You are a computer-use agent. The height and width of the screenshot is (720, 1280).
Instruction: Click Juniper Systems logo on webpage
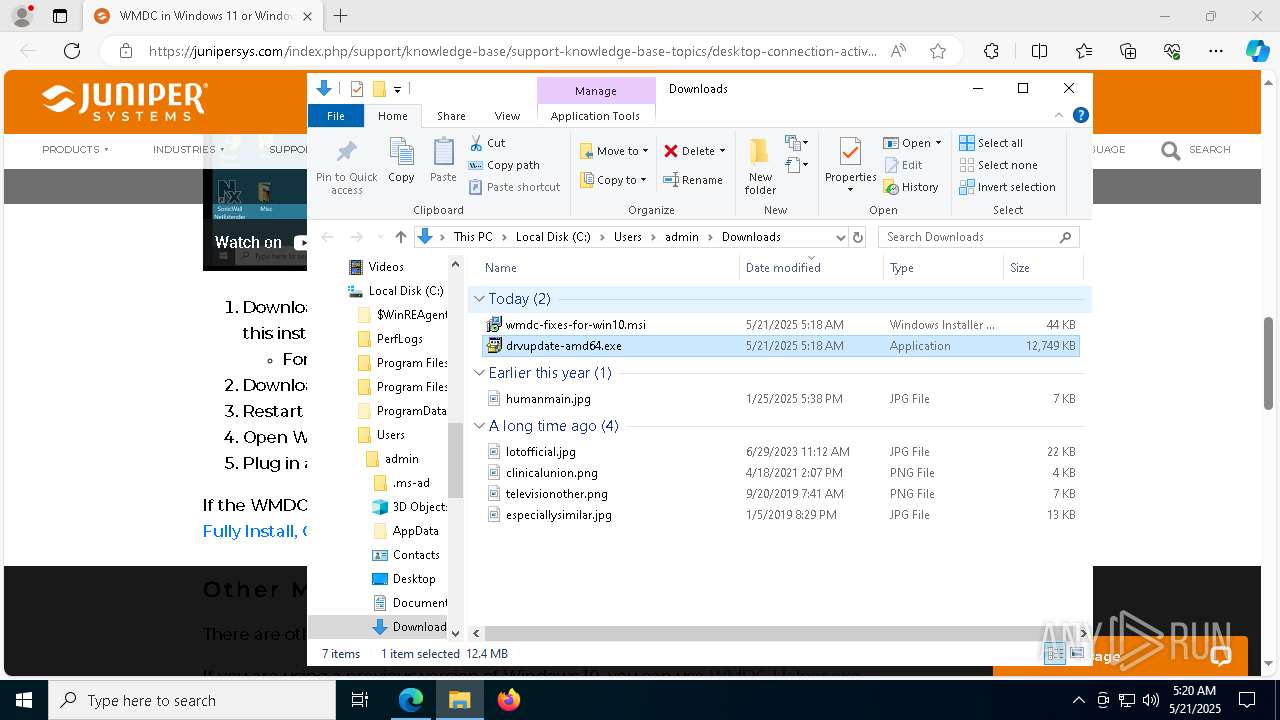(x=124, y=101)
